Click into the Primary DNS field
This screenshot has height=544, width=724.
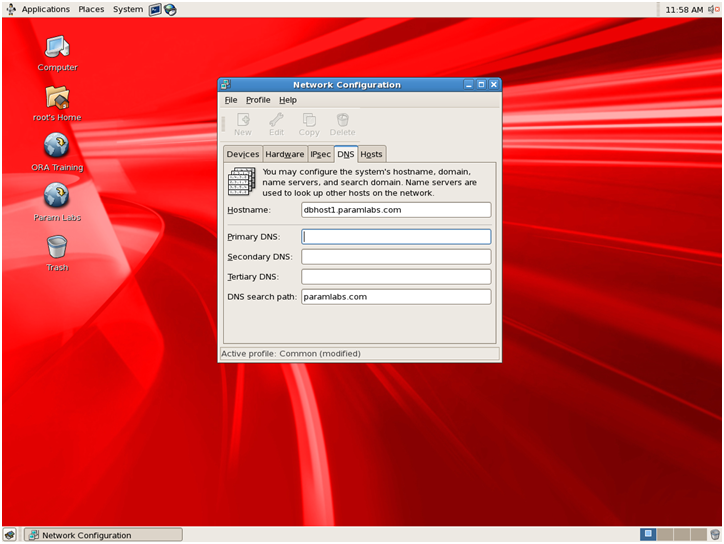click(396, 236)
